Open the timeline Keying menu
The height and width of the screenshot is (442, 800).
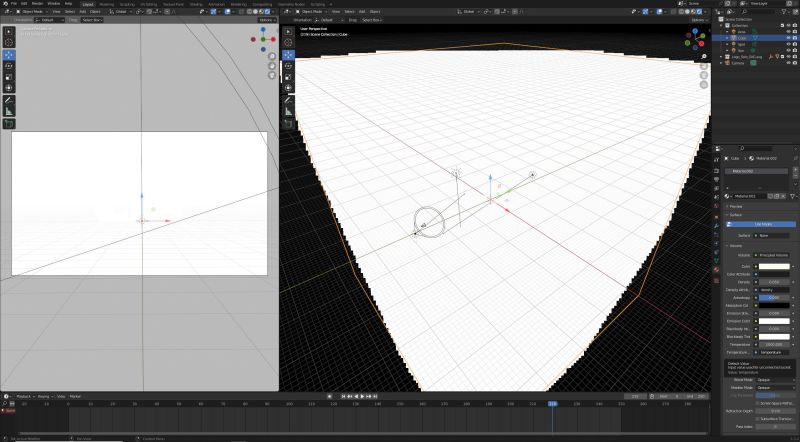pyautogui.click(x=44, y=396)
